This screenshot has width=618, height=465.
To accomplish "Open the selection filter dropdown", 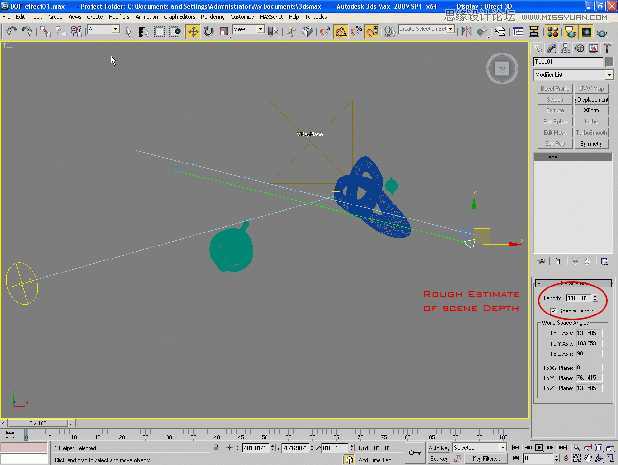I will 103,29.
